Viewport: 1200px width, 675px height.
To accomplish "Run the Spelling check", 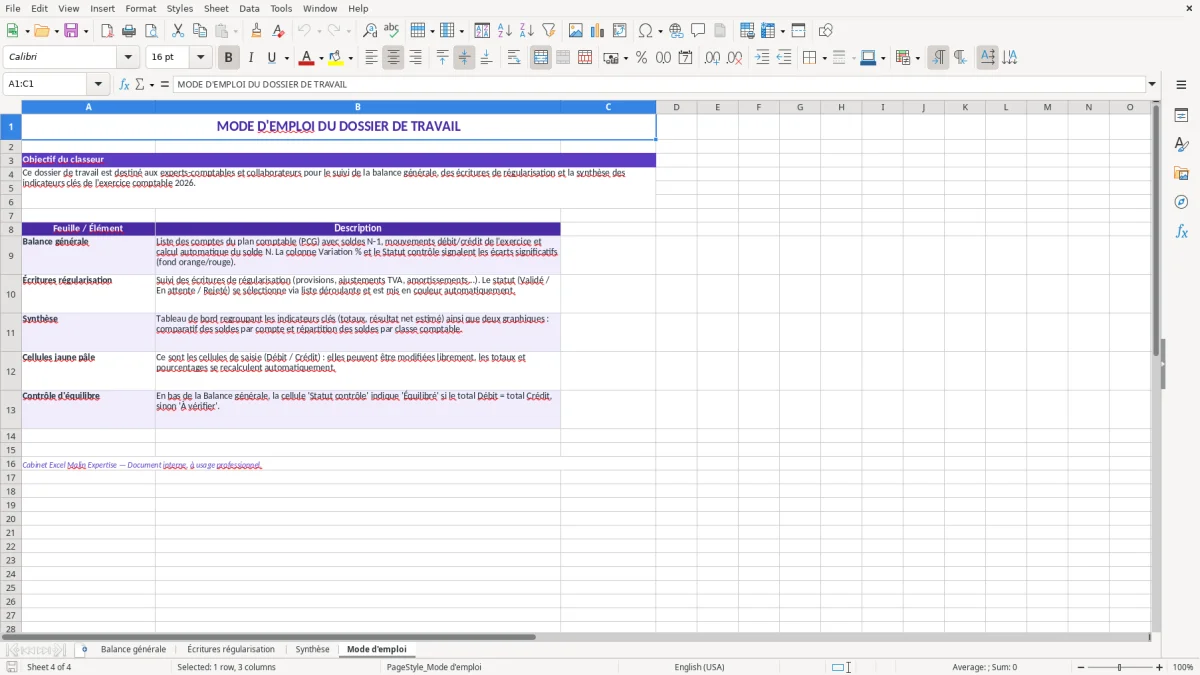I will [392, 31].
